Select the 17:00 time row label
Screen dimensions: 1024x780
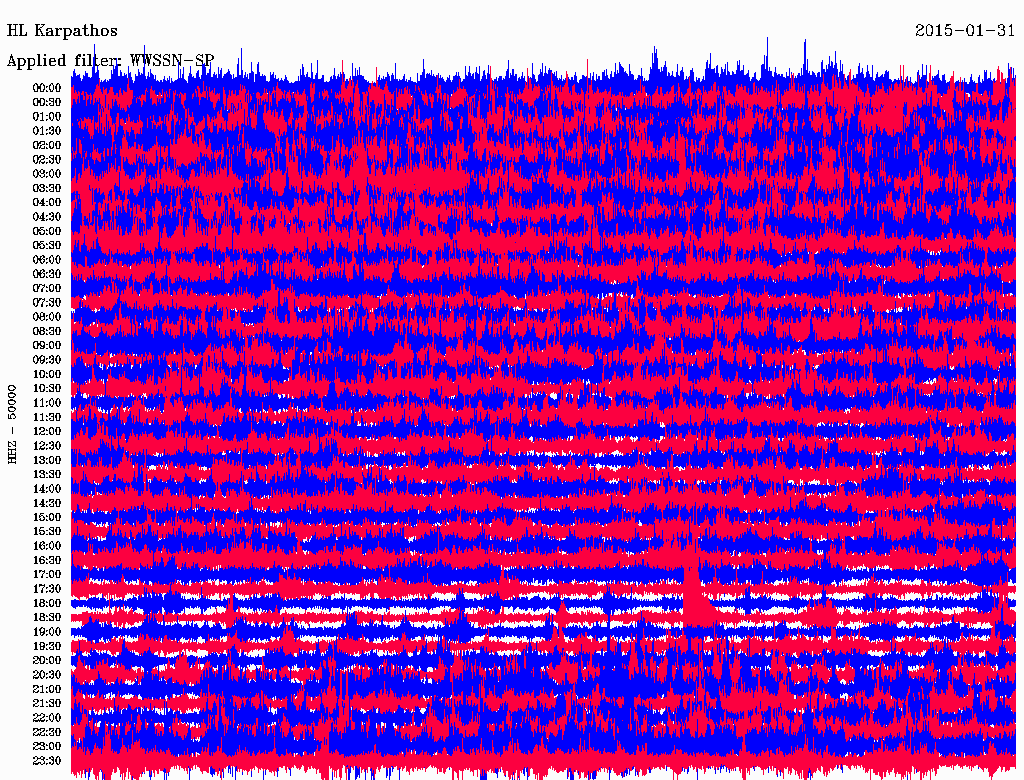tap(47, 575)
